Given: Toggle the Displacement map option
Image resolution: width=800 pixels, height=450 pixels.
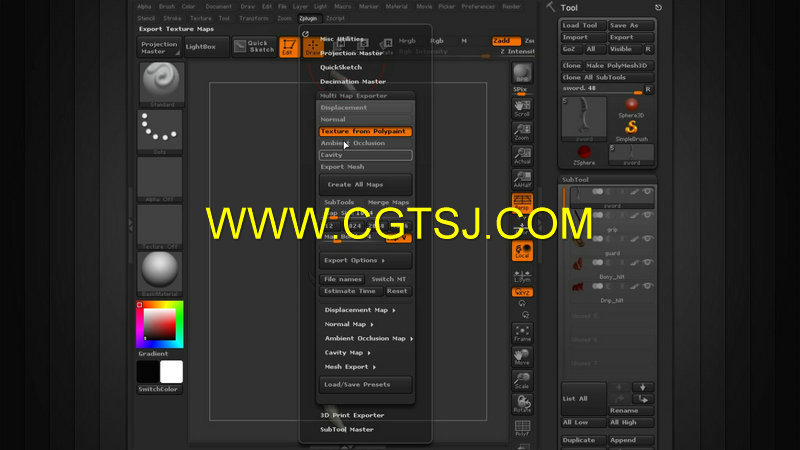Looking at the screenshot, I should [x=365, y=108].
